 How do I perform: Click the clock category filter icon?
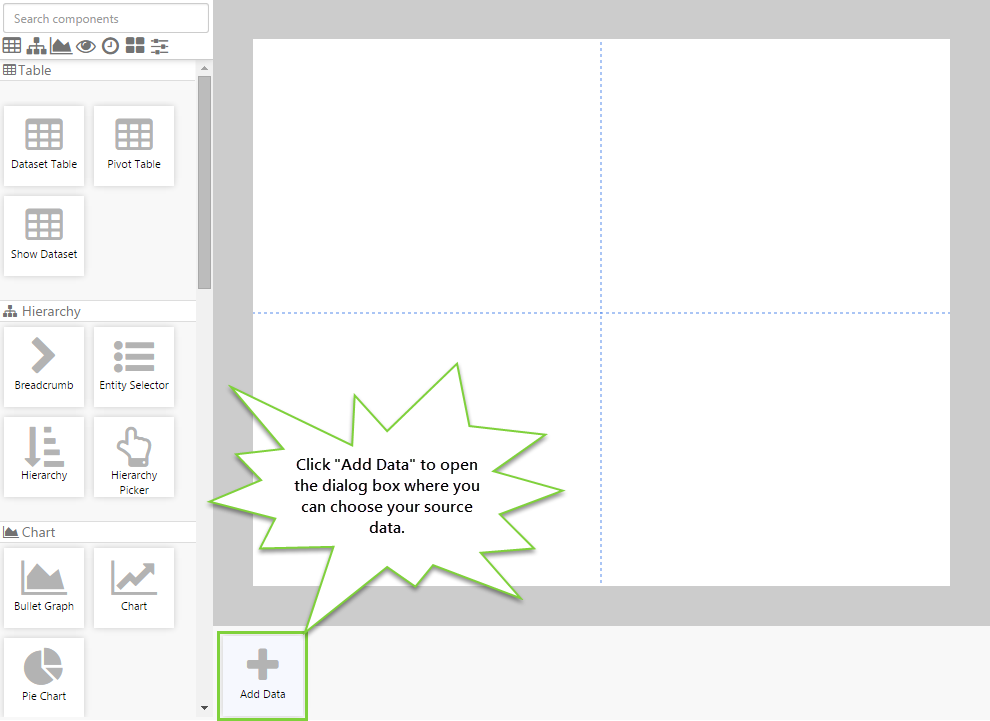click(x=110, y=46)
